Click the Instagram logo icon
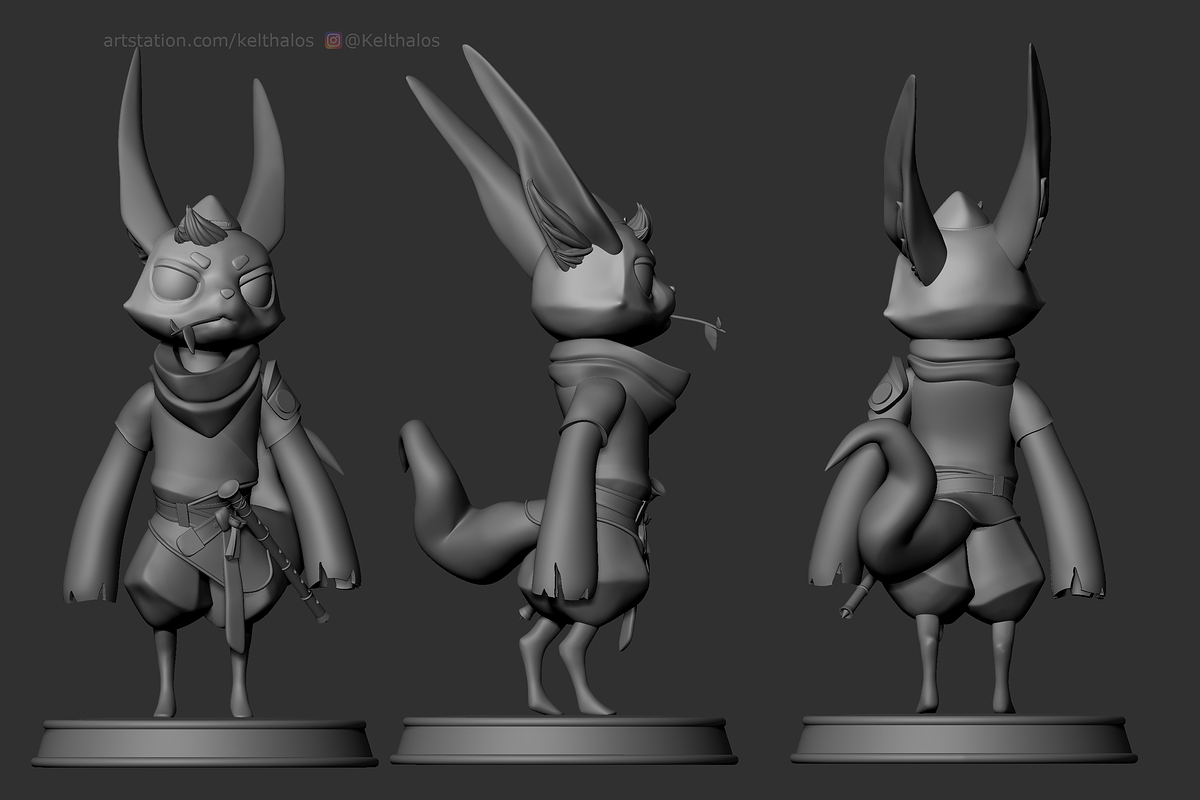 point(333,41)
